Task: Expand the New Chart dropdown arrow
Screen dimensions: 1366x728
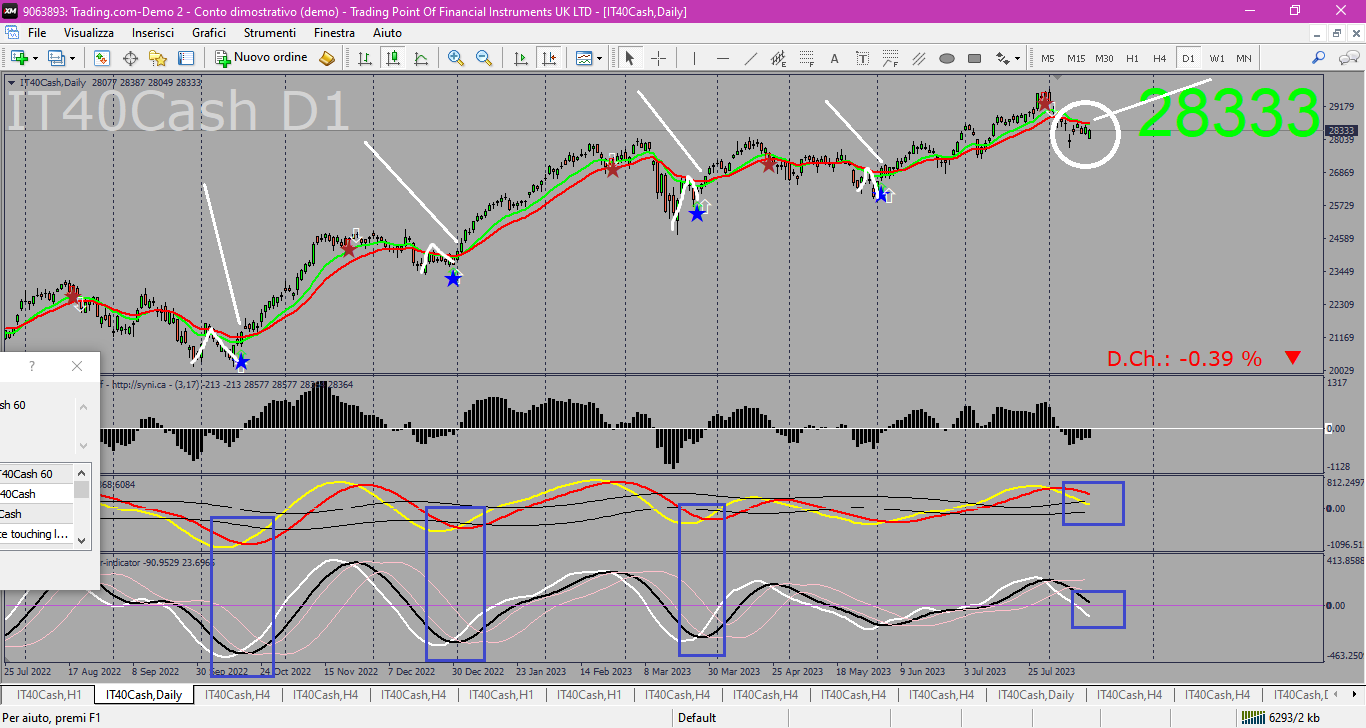Action: 35,58
